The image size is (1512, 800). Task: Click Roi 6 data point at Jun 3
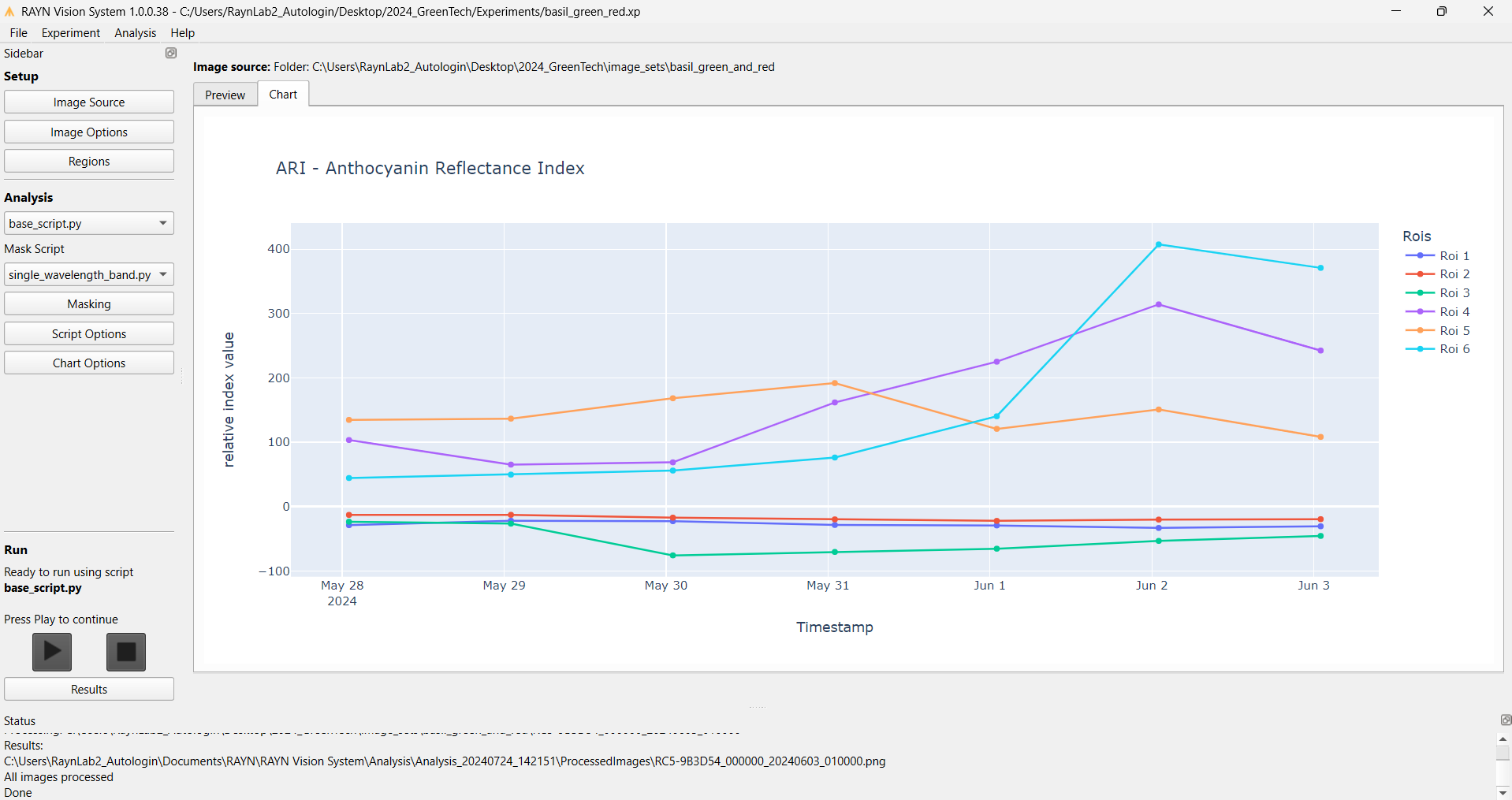tap(1320, 268)
